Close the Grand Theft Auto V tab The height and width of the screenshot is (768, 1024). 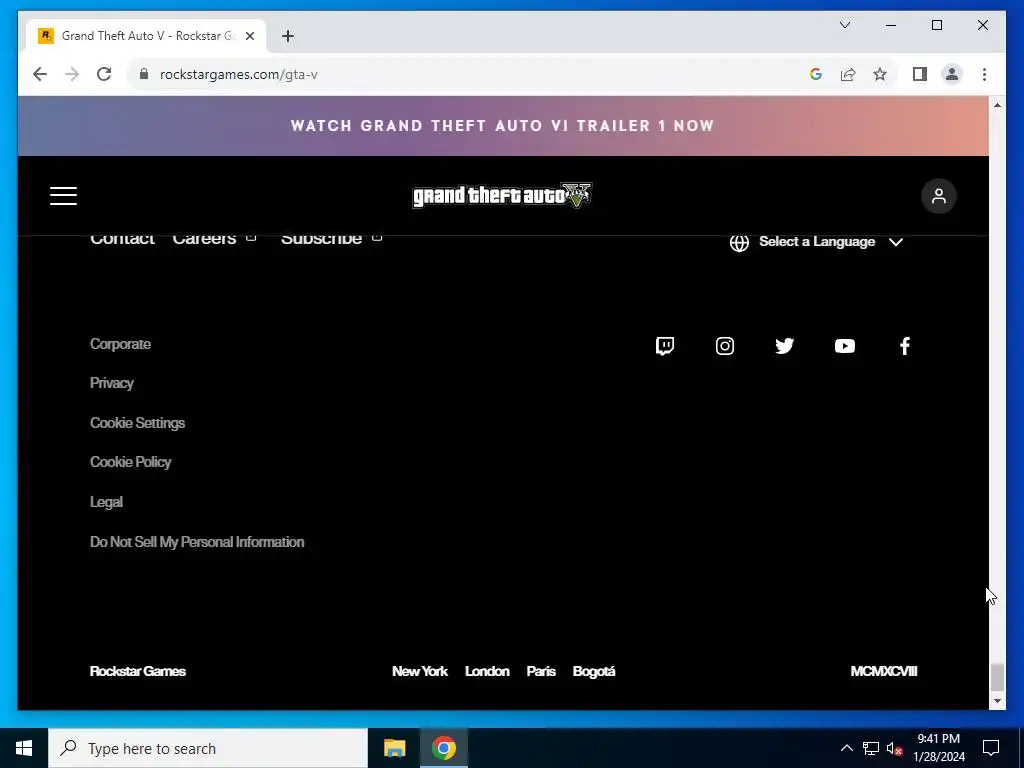(249, 36)
